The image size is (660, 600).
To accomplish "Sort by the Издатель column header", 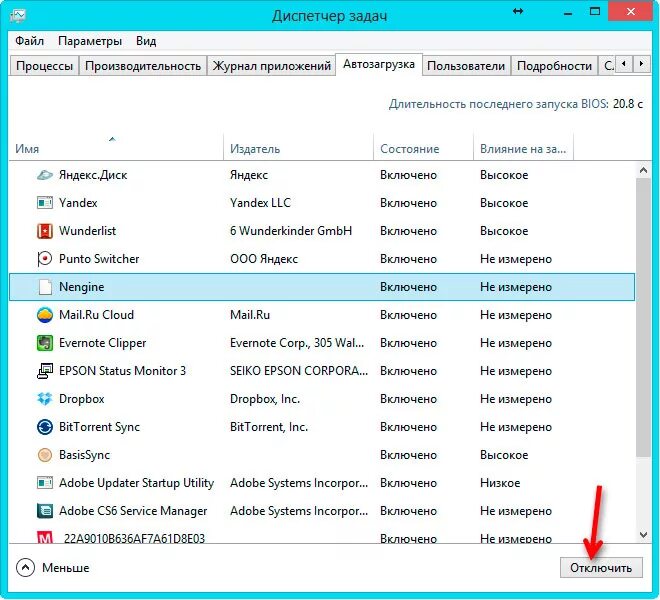I will (298, 148).
